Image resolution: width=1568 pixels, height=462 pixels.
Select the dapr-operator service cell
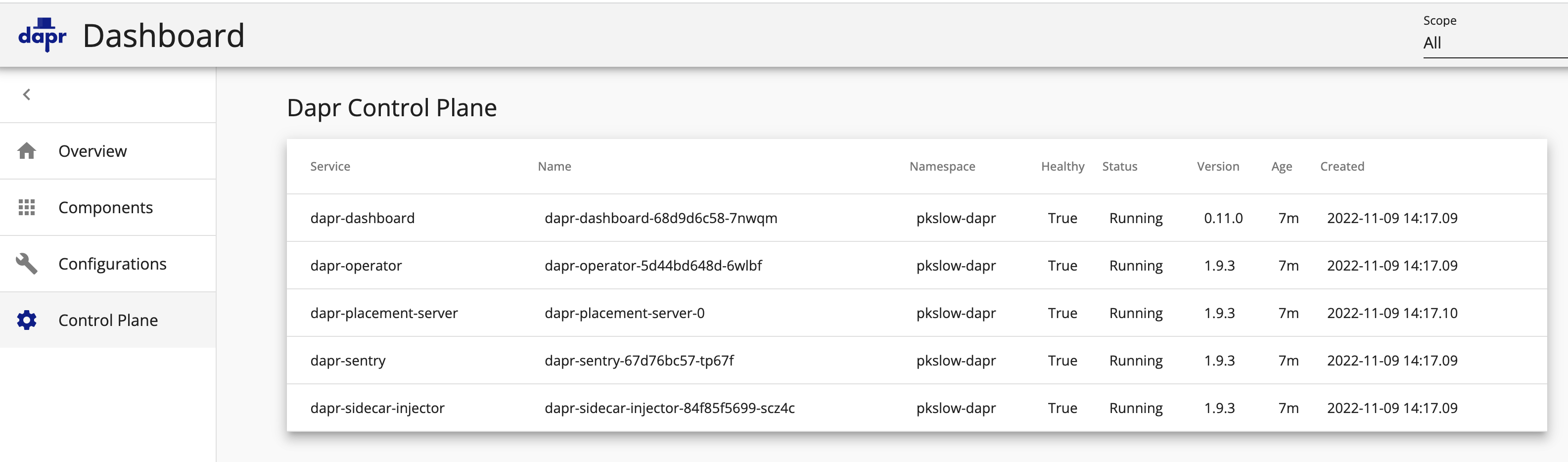[x=356, y=266]
